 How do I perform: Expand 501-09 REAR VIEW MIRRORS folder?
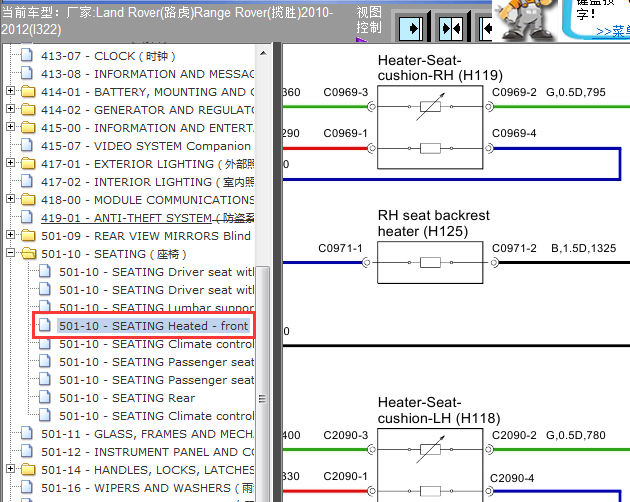coord(11,235)
